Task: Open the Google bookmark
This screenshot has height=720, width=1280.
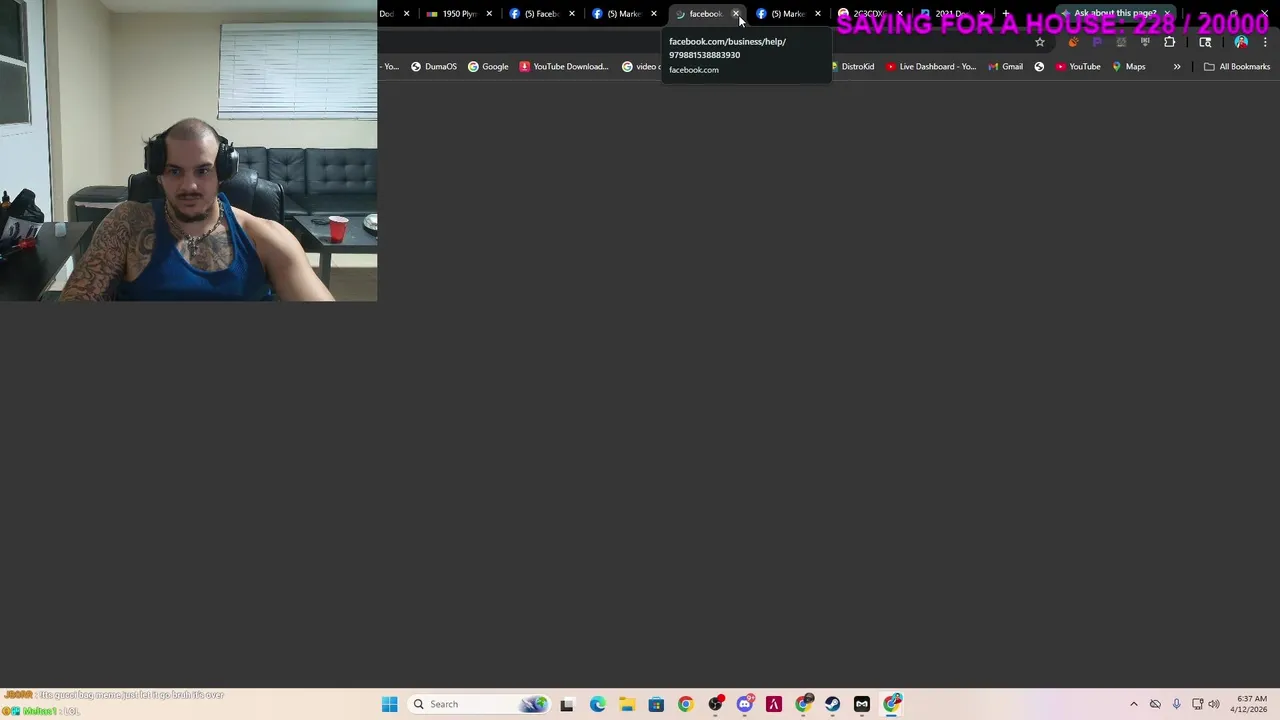Action: coord(488,67)
